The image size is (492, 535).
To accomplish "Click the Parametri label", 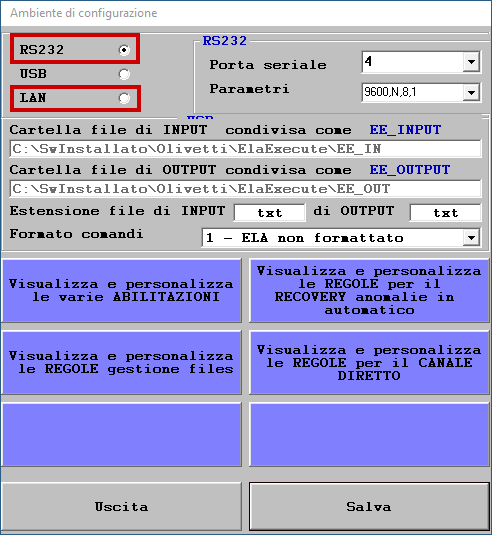I will coord(249,89).
